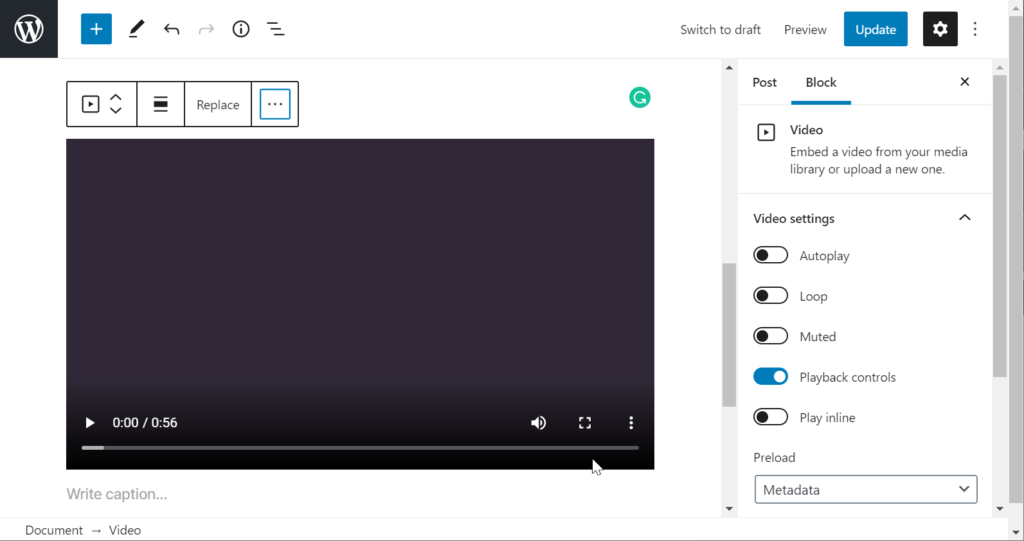Image resolution: width=1024 pixels, height=541 pixels.
Task: Disable the Playback controls toggle
Action: [770, 377]
